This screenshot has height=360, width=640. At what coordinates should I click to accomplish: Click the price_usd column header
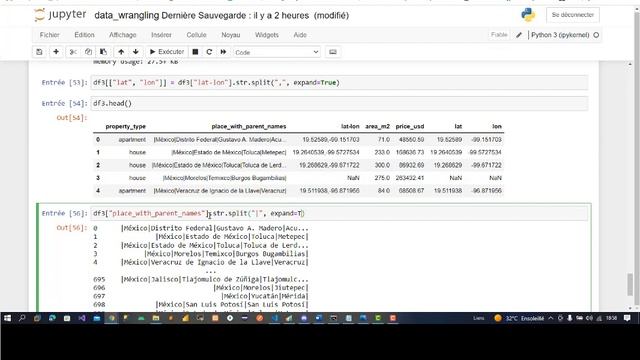pos(410,127)
